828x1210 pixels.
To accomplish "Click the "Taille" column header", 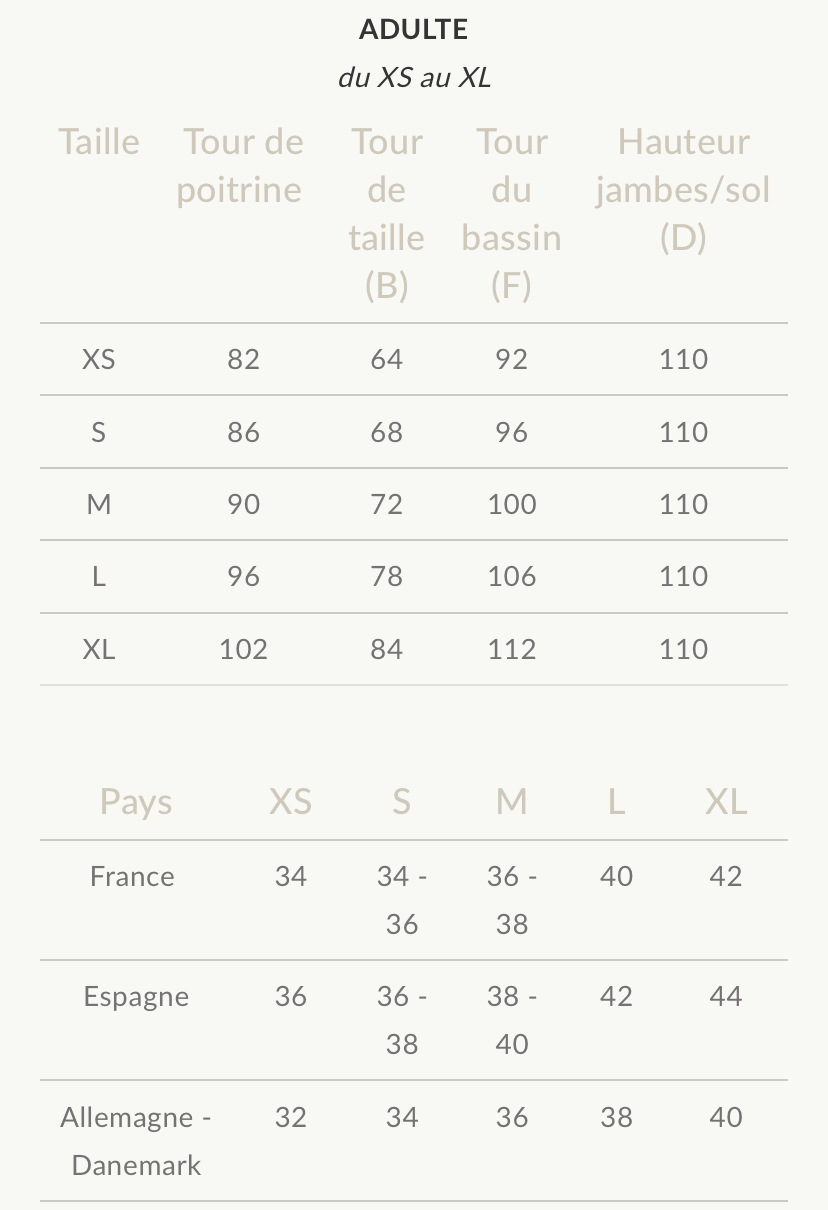I will point(98,142).
